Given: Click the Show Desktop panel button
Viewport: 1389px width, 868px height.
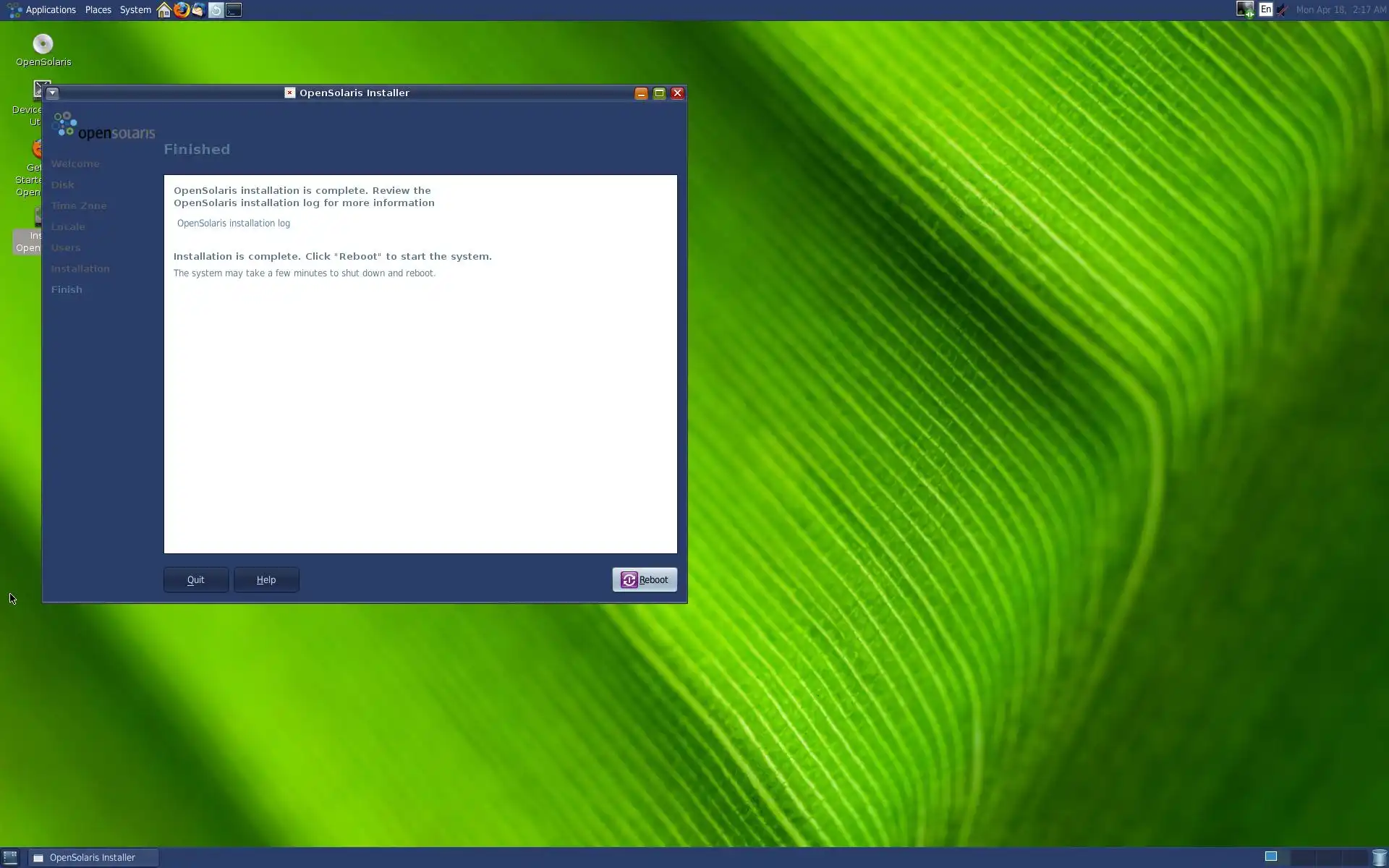Looking at the screenshot, I should [x=10, y=857].
